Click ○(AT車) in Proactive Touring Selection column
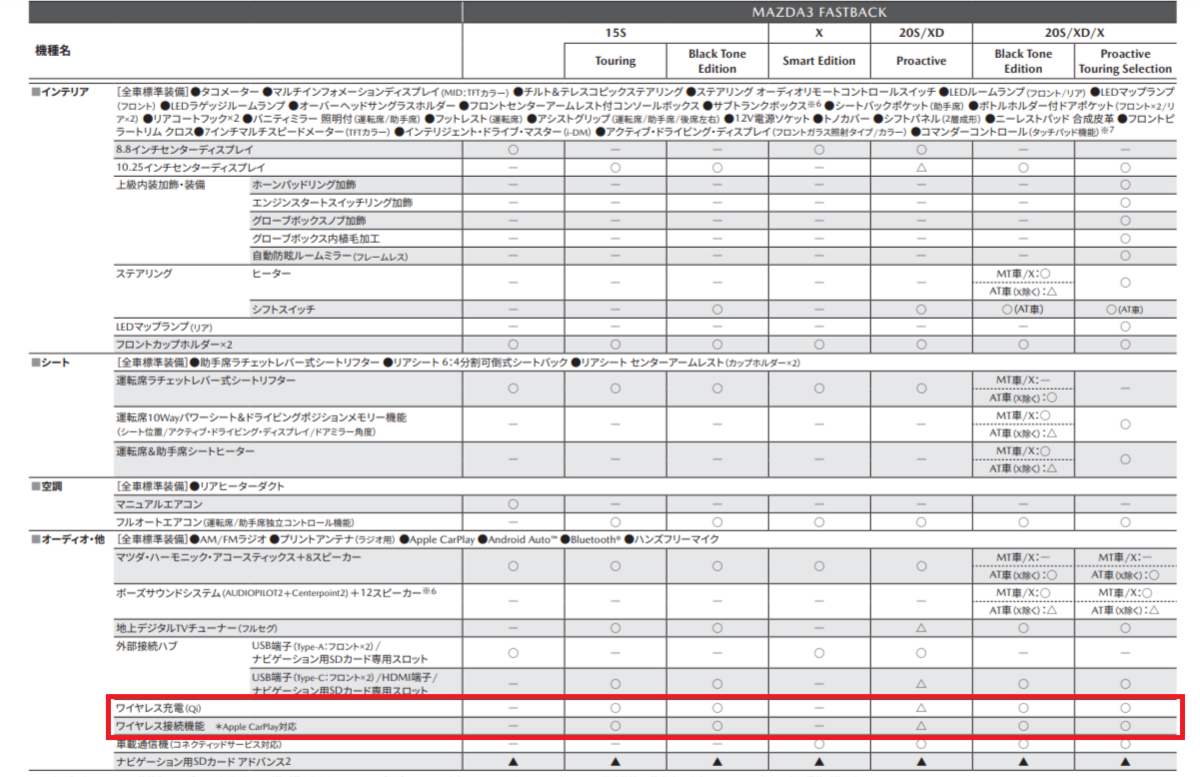Viewport: 1200px width, 777px height. (x=1125, y=310)
